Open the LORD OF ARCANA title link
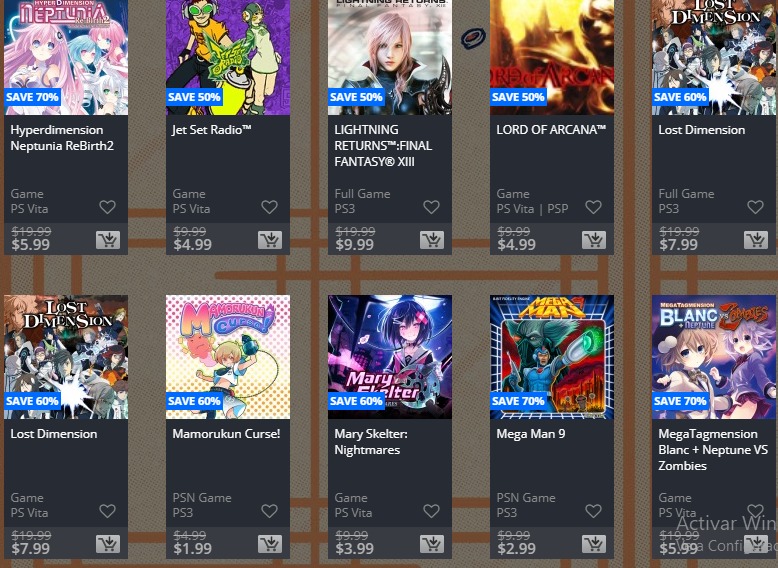This screenshot has height=568, width=778. point(551,129)
